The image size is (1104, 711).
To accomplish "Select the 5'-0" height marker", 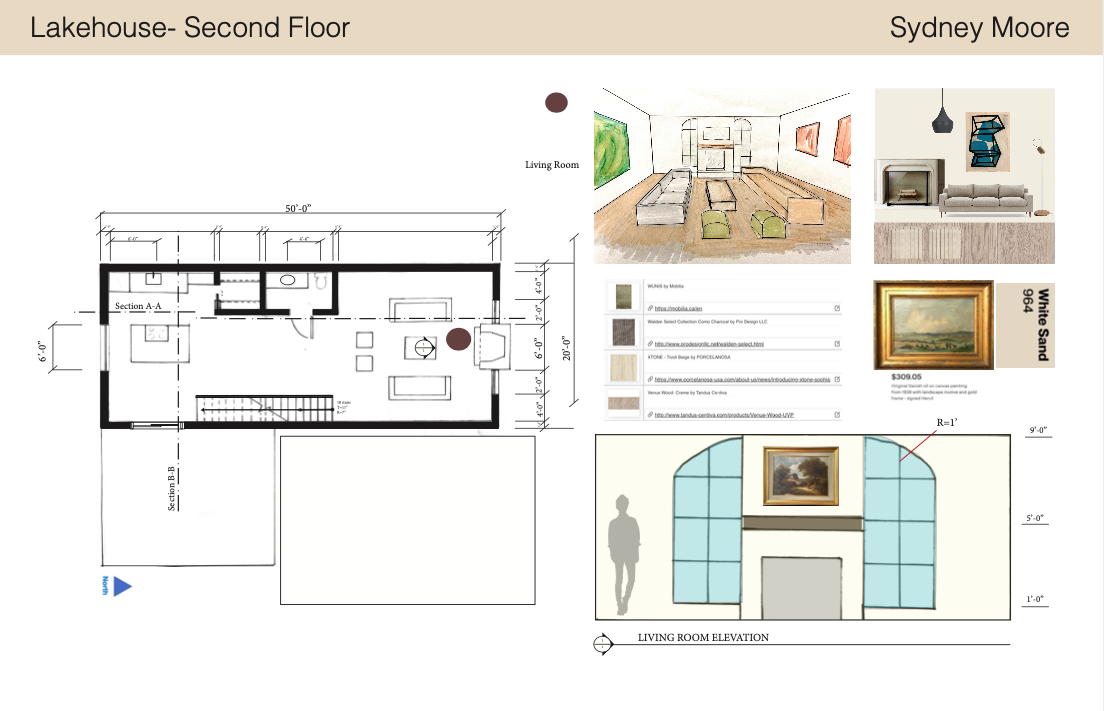I will coord(1034,518).
